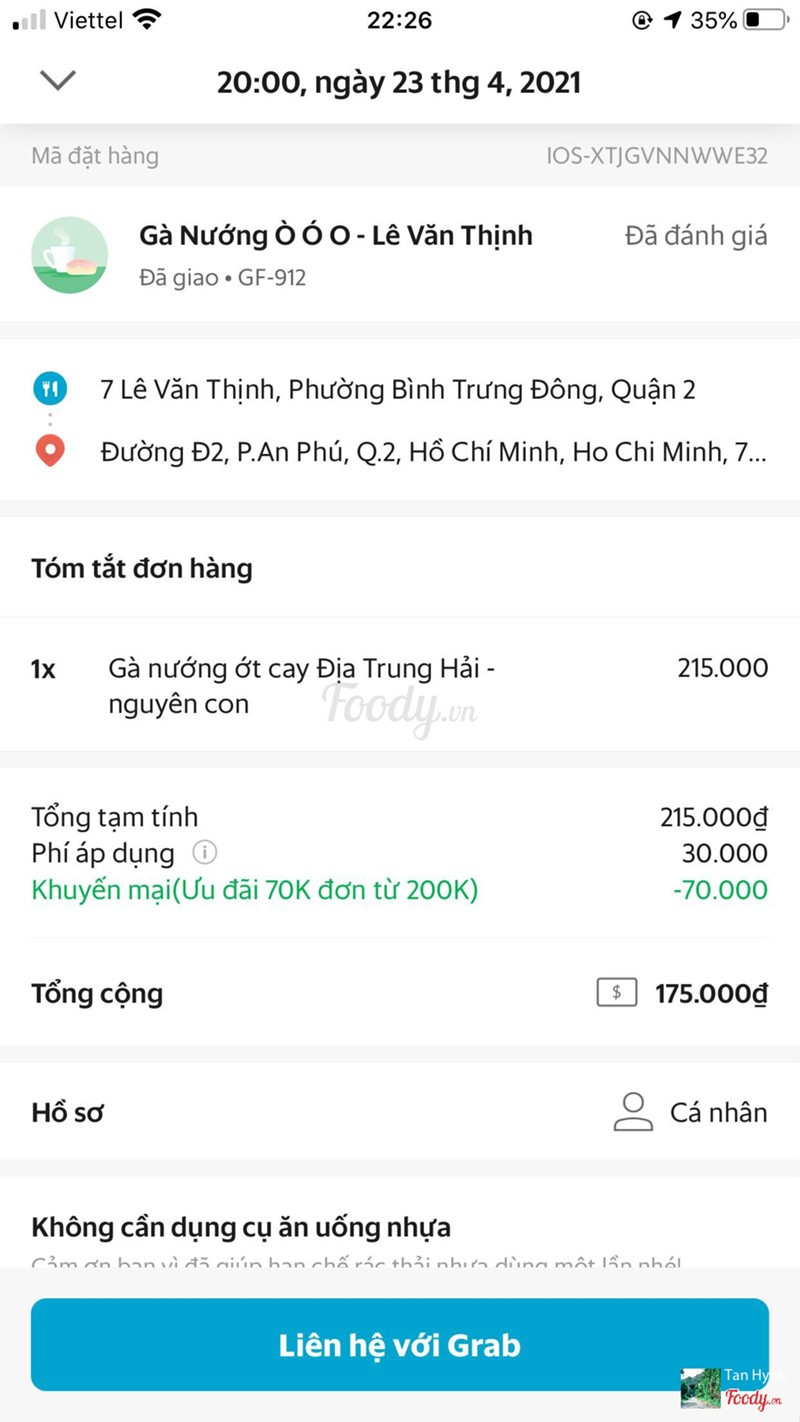This screenshot has height=1422, width=800.
Task: Open the fee info icon beside Phí áp dụng
Action: (x=204, y=853)
